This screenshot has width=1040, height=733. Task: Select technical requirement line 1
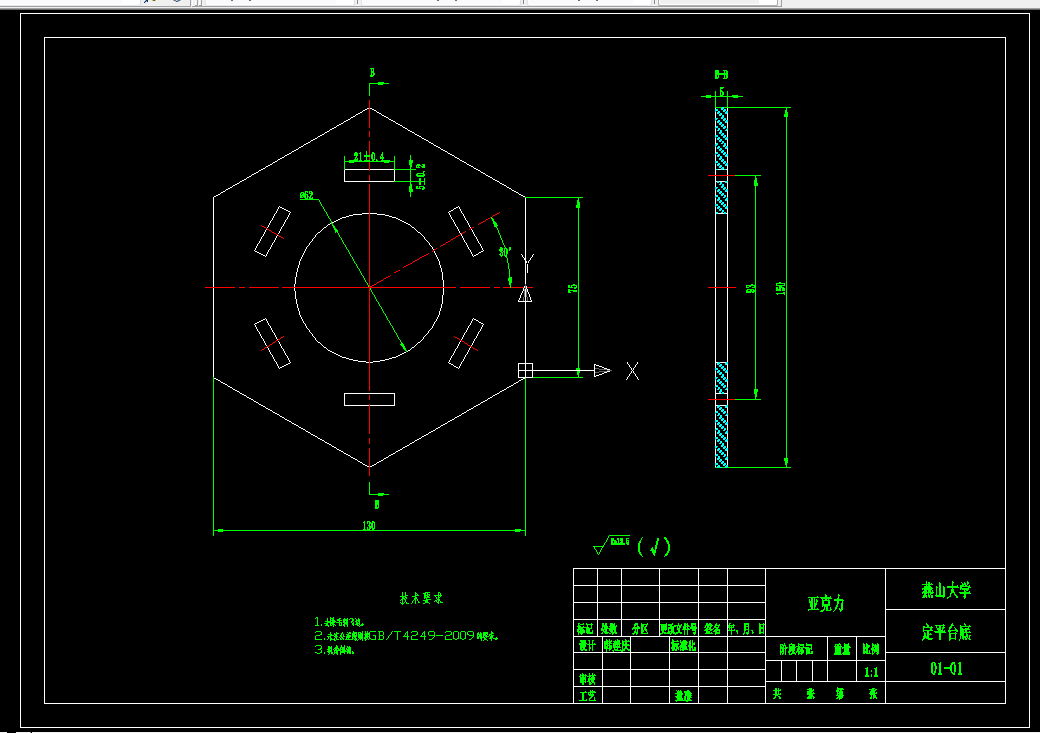pos(339,622)
